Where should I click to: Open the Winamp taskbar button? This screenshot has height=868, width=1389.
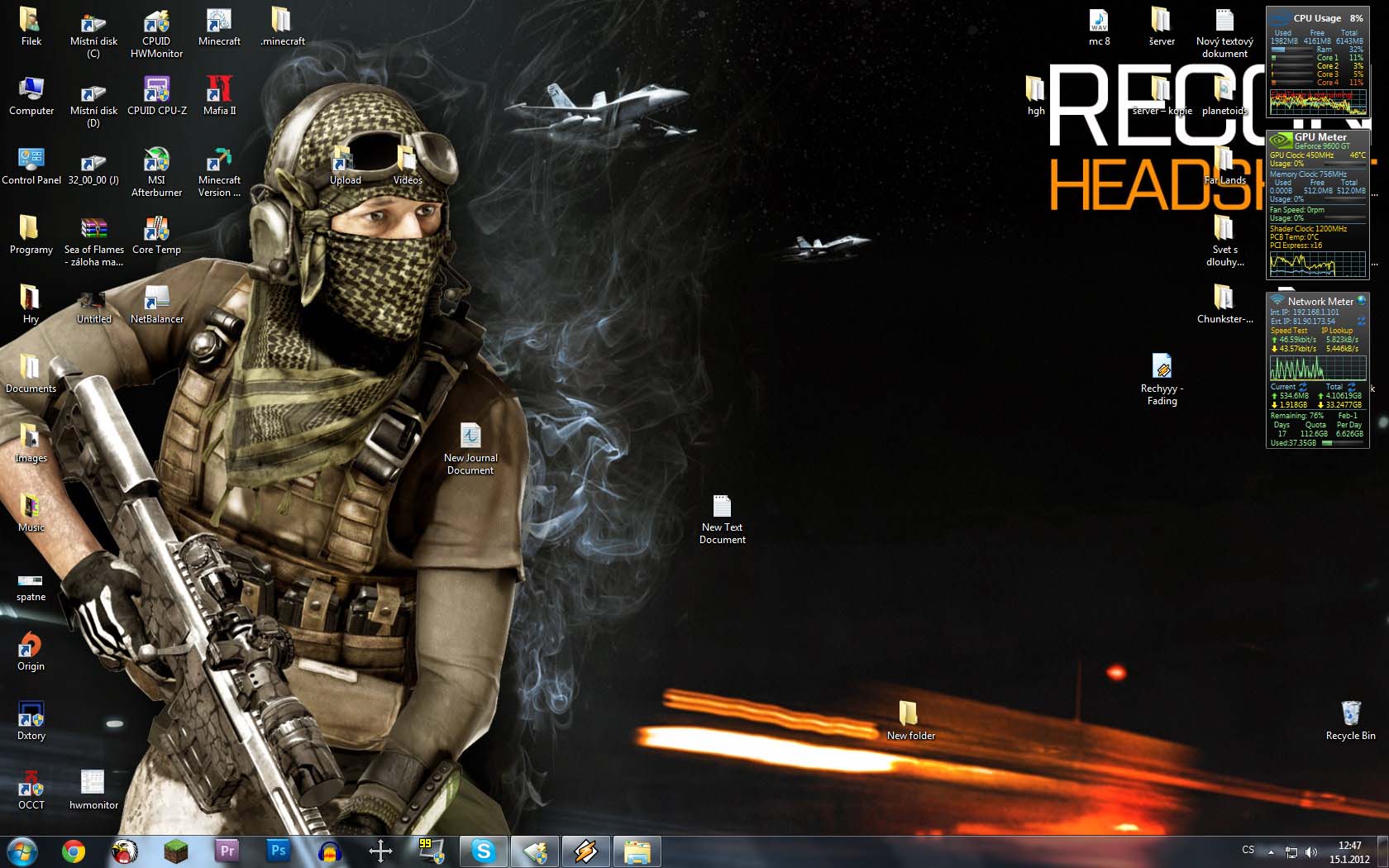(586, 851)
